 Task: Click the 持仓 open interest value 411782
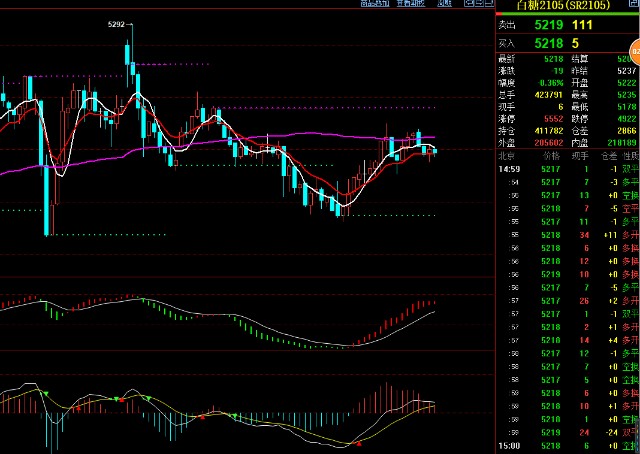coord(546,131)
